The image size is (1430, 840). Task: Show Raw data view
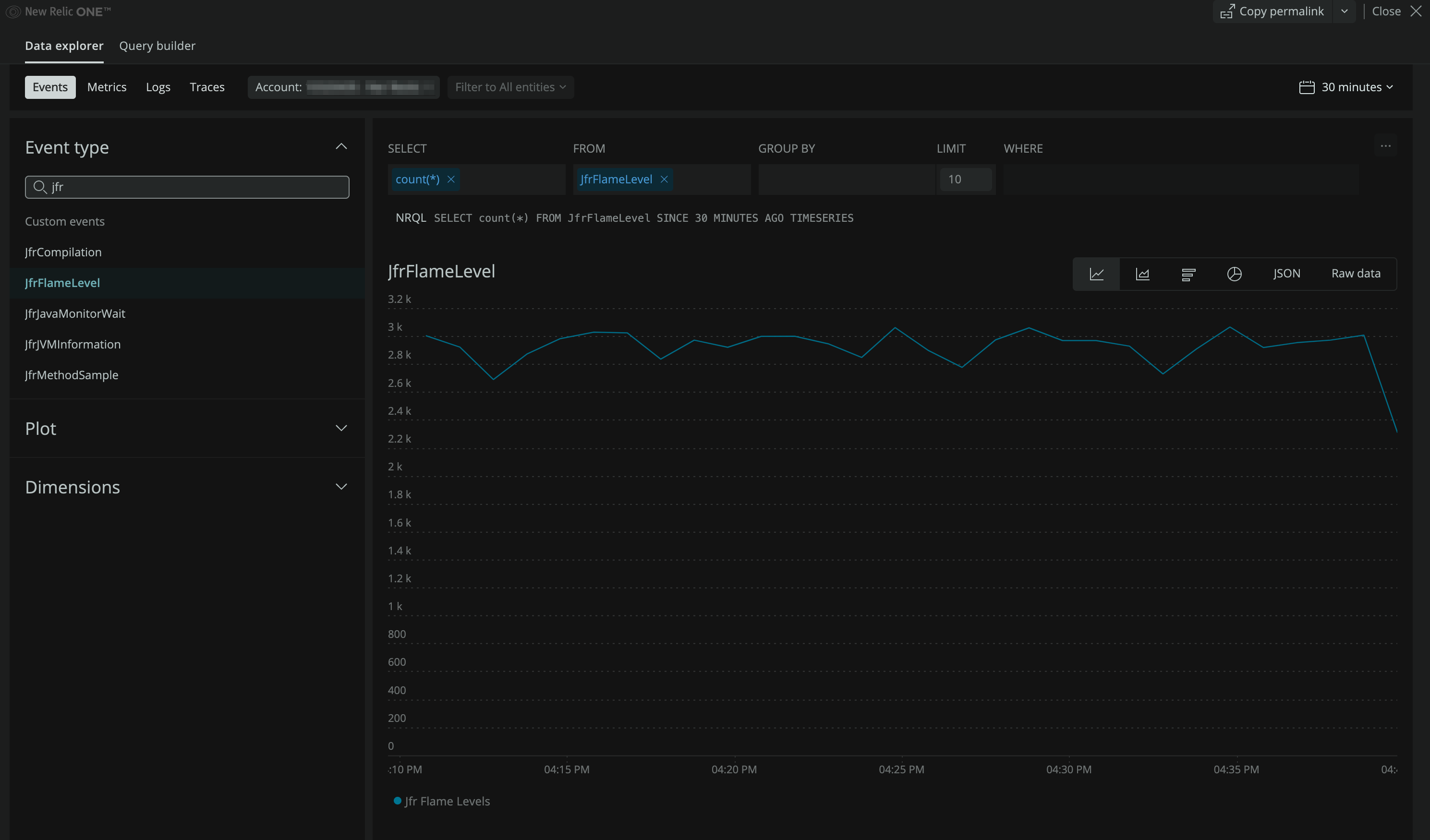[1356, 274]
